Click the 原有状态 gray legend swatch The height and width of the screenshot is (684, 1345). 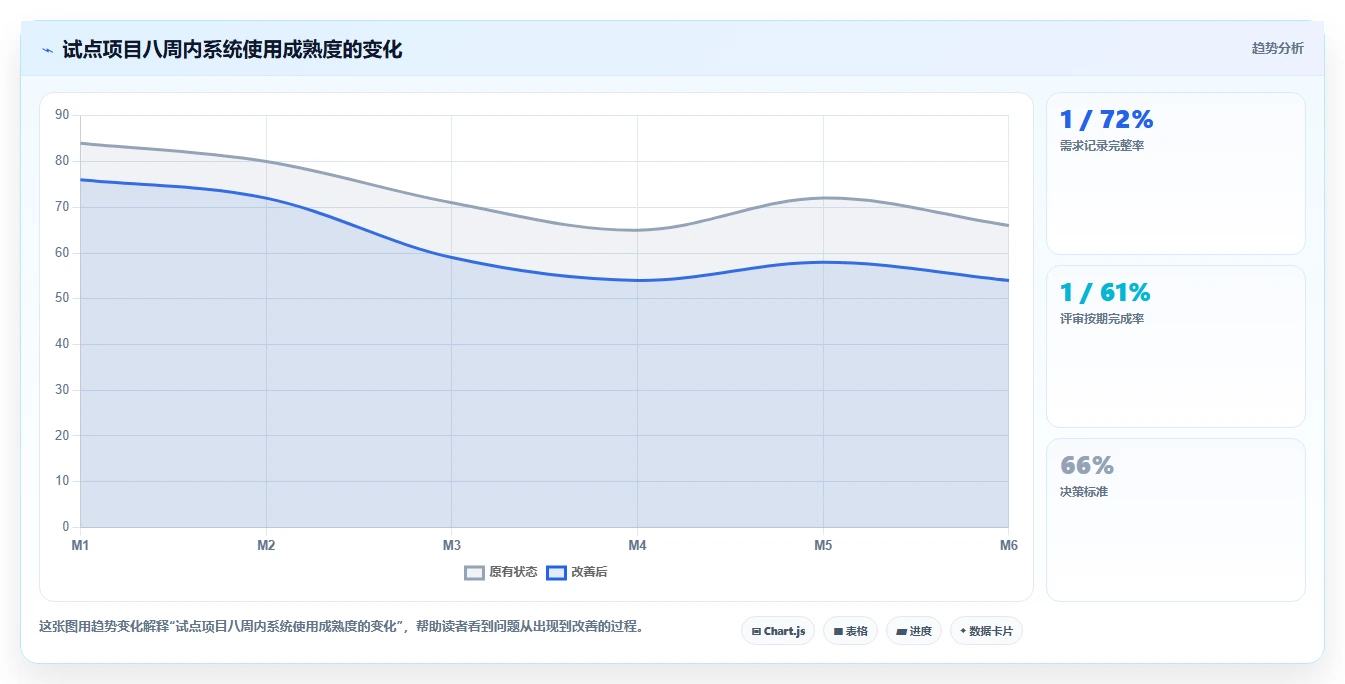click(475, 572)
